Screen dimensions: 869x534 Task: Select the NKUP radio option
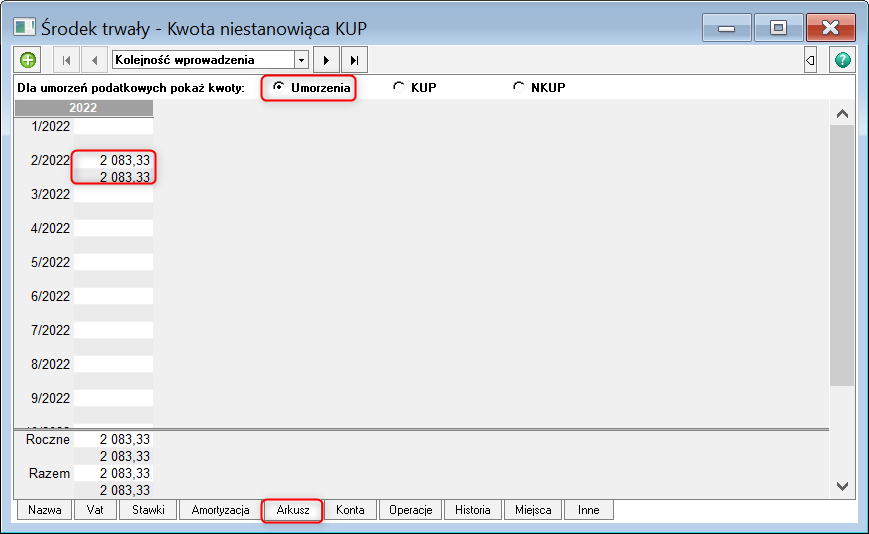coord(539,88)
